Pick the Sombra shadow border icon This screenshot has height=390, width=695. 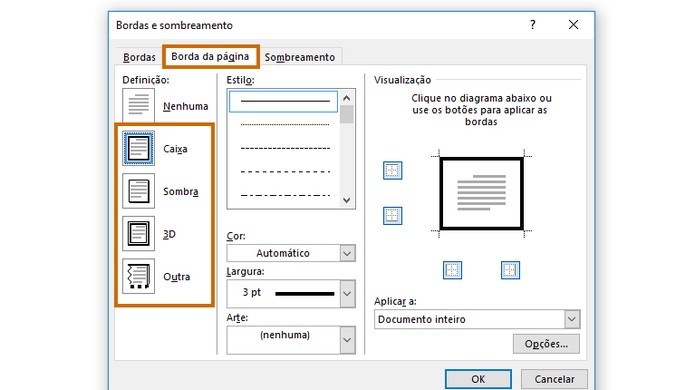point(138,191)
